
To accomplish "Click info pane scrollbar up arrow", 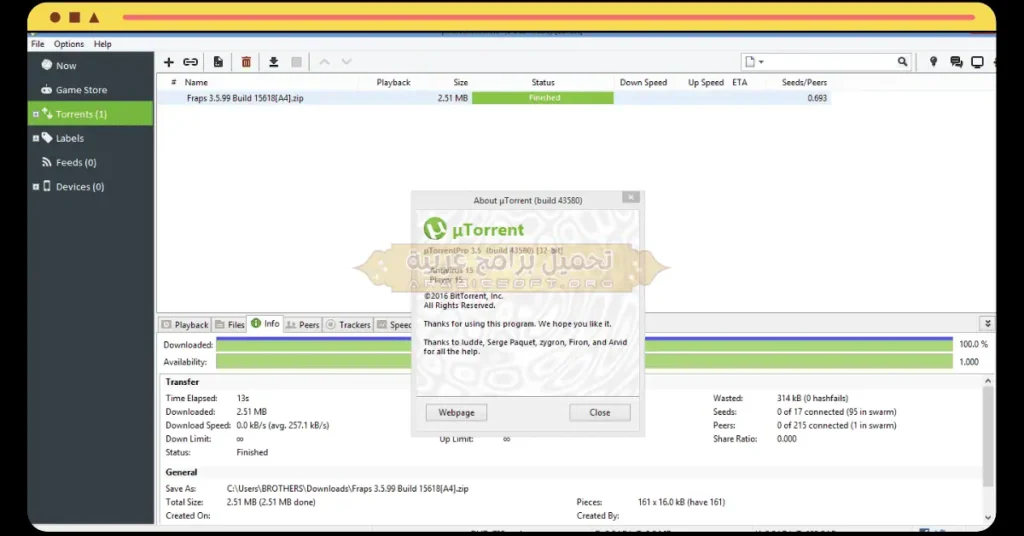I will [x=988, y=381].
